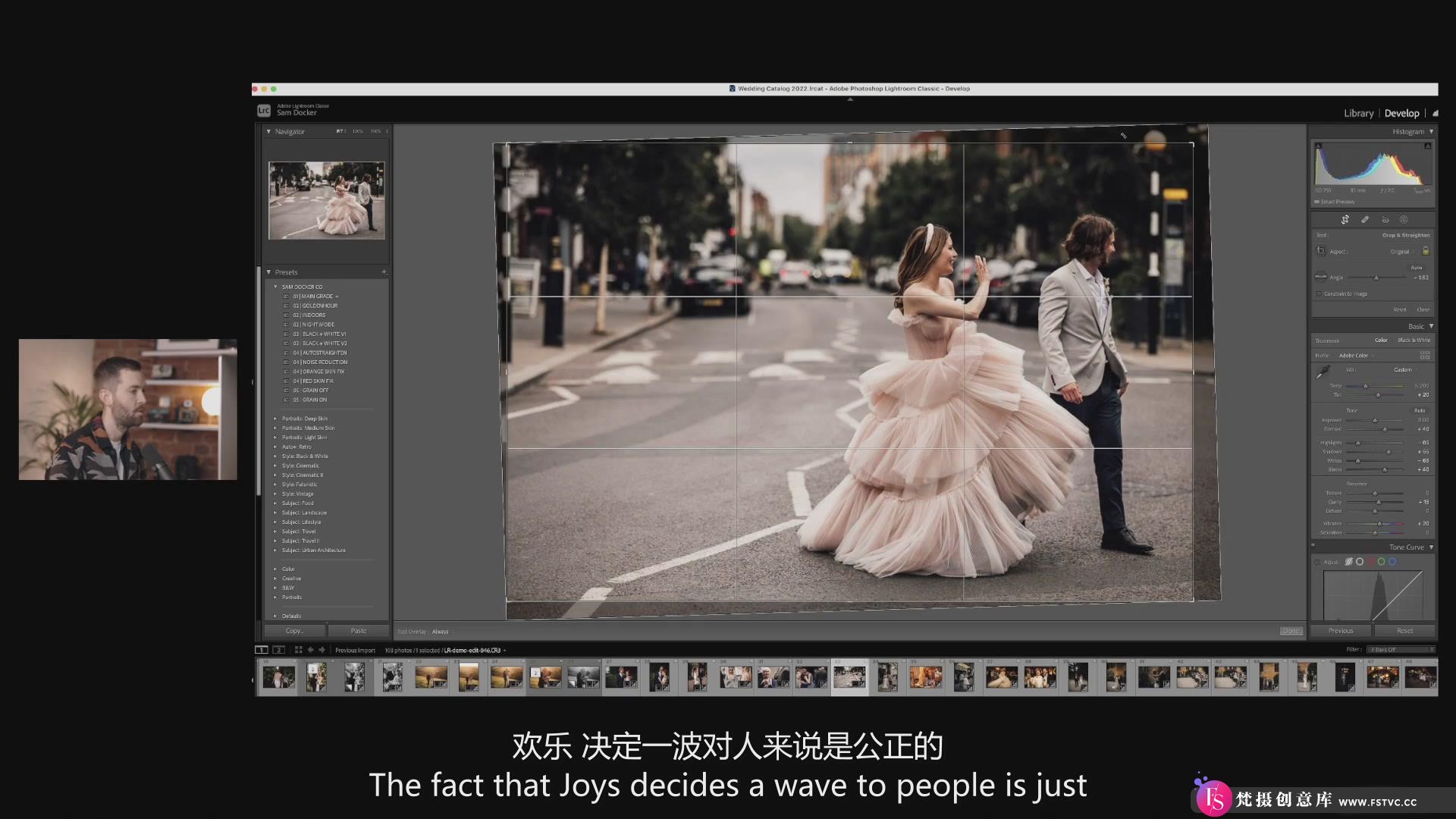The width and height of the screenshot is (1456, 819).
Task: Pick the White Balance eyedropper tool
Action: pos(1323,372)
